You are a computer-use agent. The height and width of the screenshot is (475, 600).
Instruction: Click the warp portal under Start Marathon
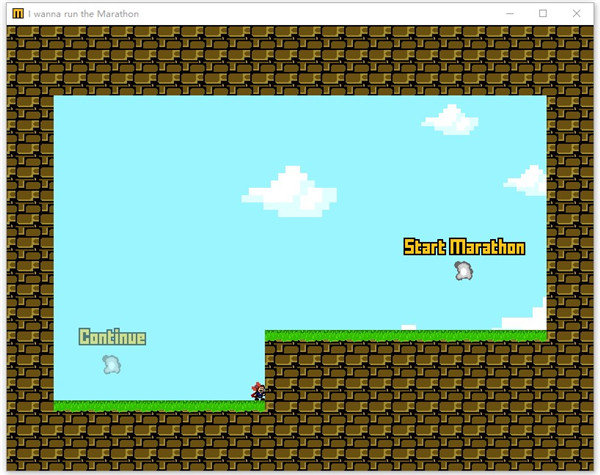(x=463, y=271)
